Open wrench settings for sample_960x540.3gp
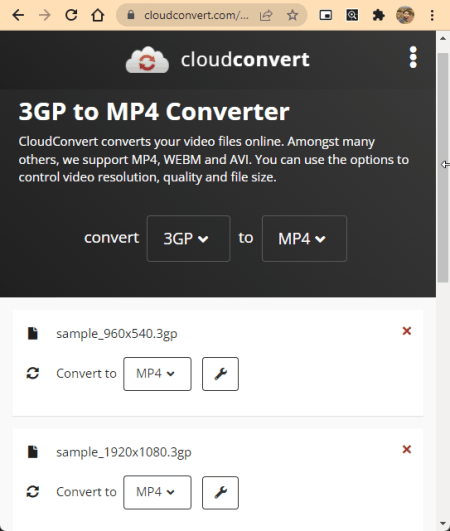Screen dimensions: 450x531 click(220, 374)
